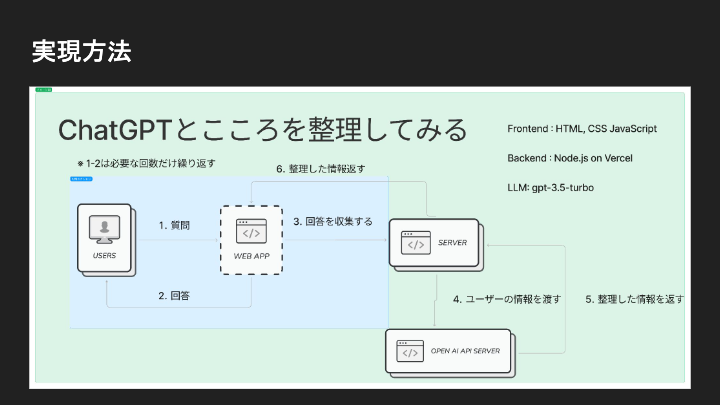The width and height of the screenshot is (720, 405).
Task: Click the label 3. 回答を収集する
Action: (x=333, y=222)
